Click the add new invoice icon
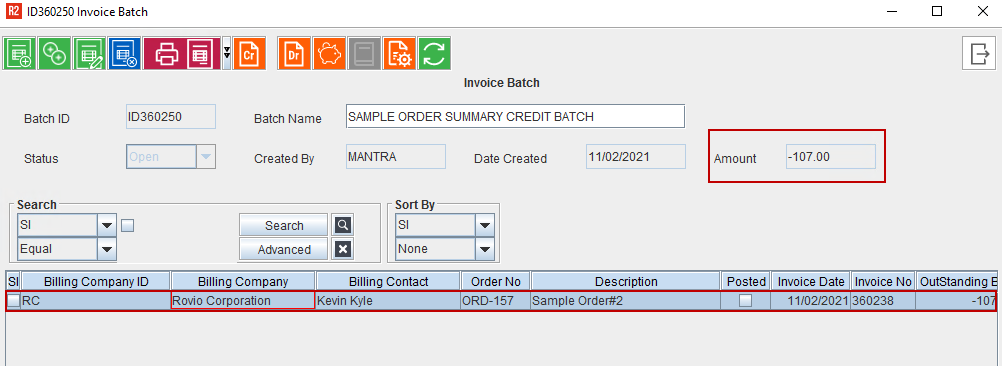This screenshot has height=366, width=1002. coord(19,53)
